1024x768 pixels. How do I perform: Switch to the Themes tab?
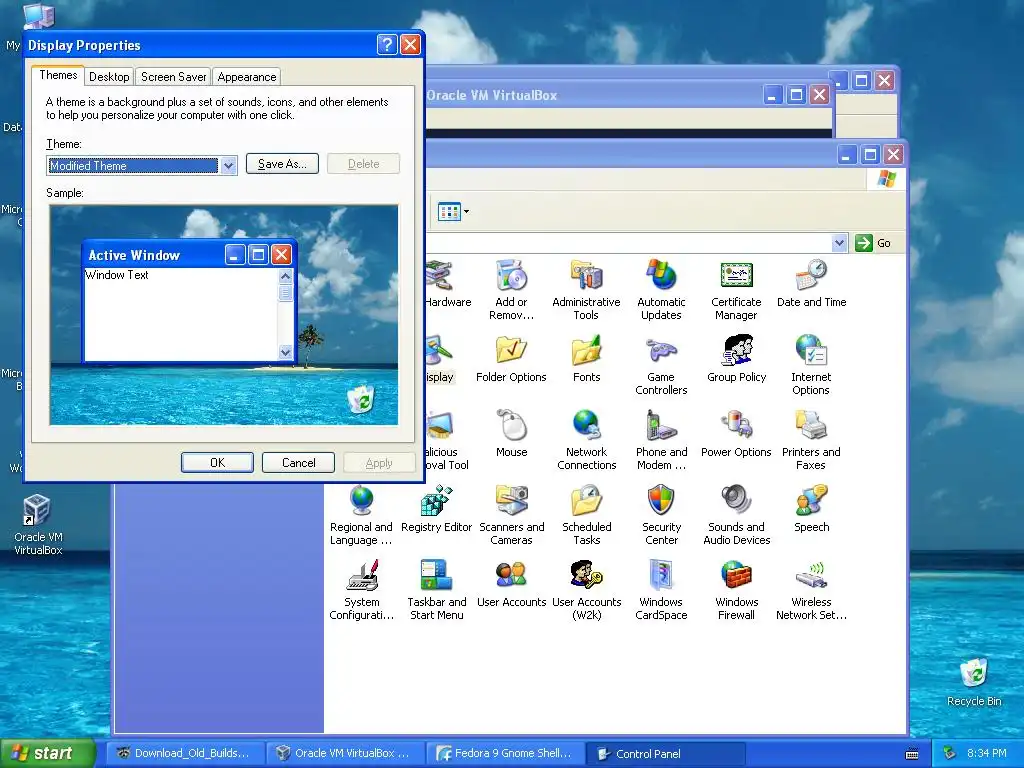58,75
